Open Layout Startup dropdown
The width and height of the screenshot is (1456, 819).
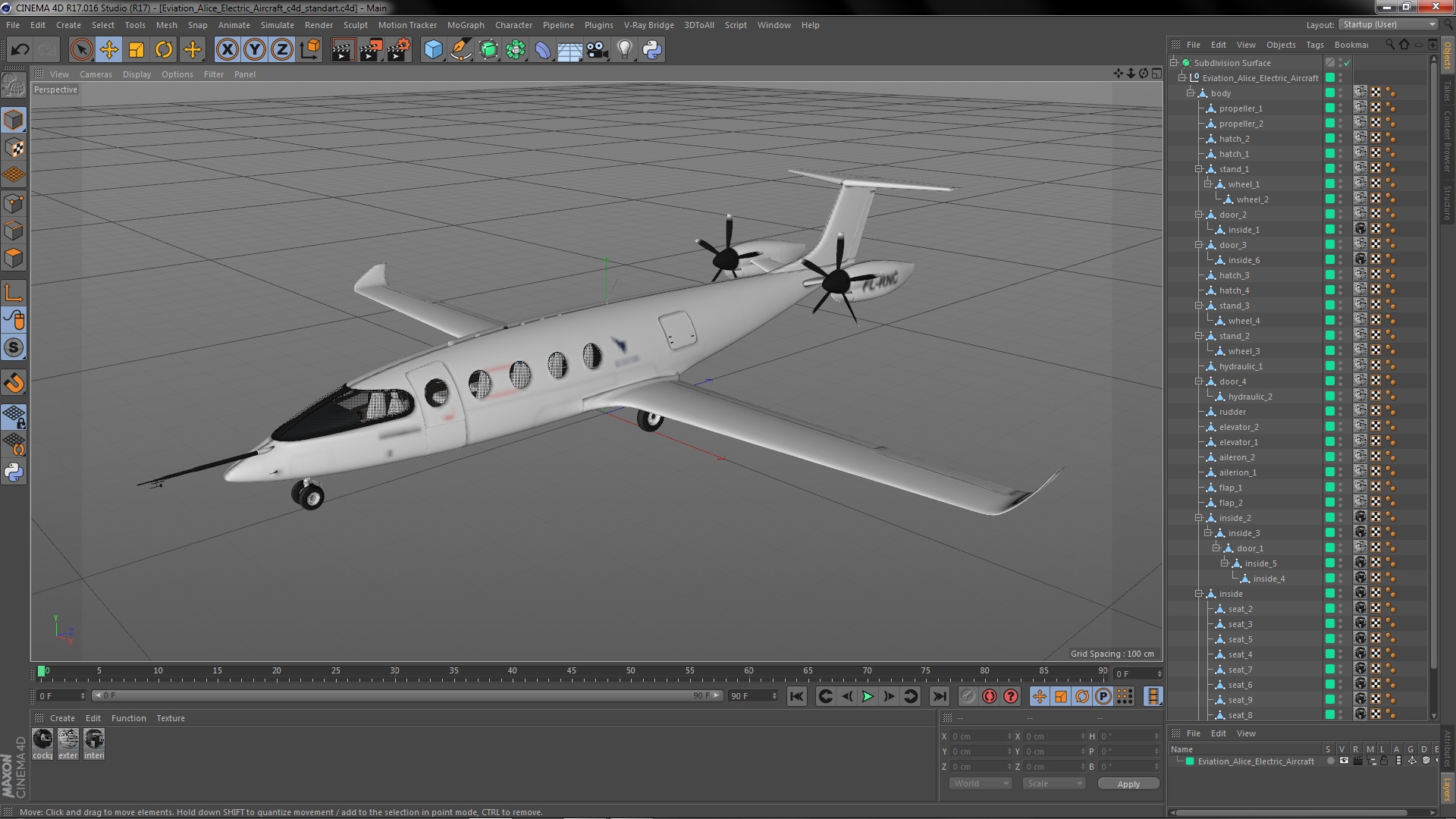1388,25
